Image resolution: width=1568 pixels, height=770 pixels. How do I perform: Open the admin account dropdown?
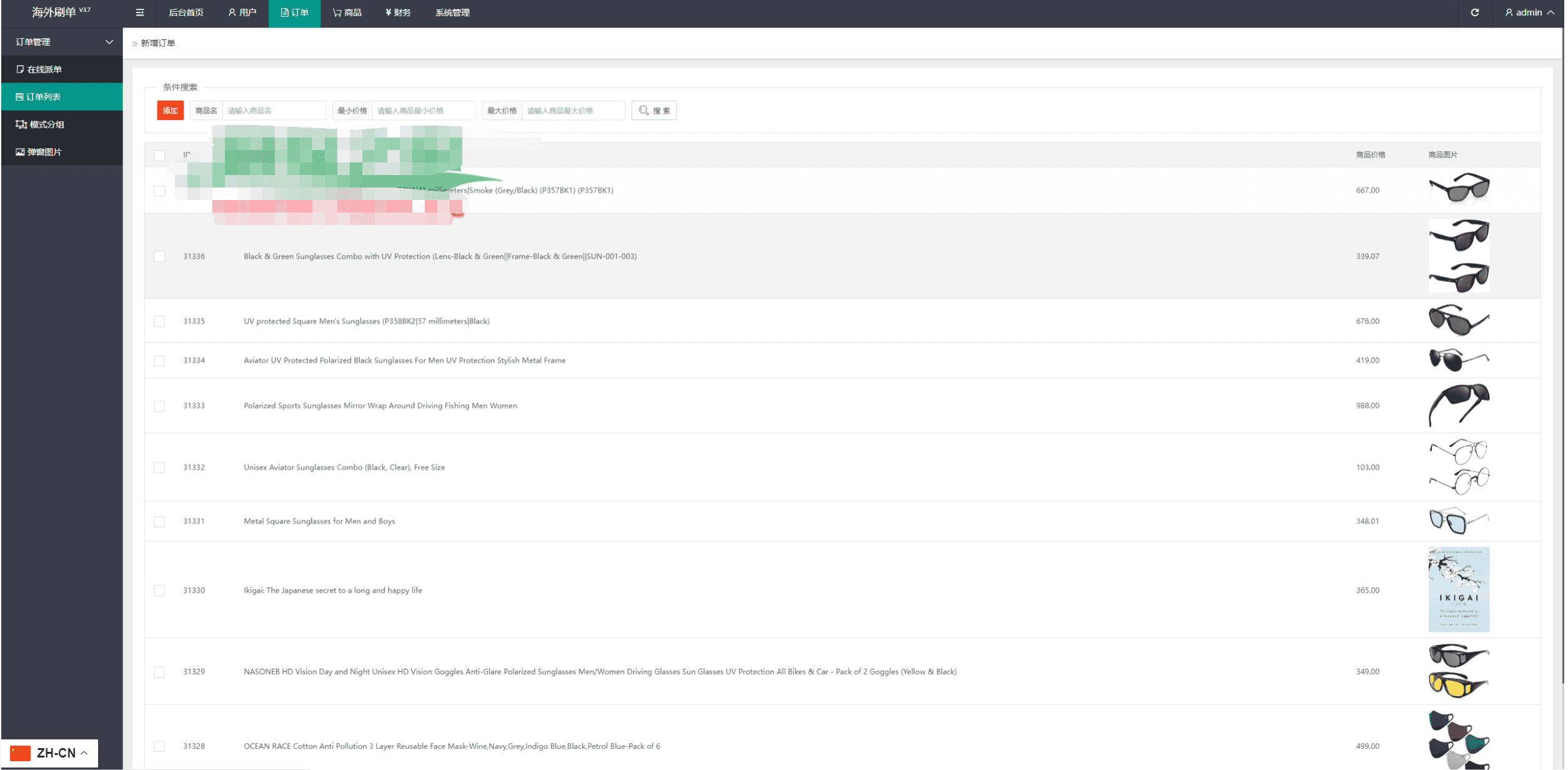click(1529, 12)
